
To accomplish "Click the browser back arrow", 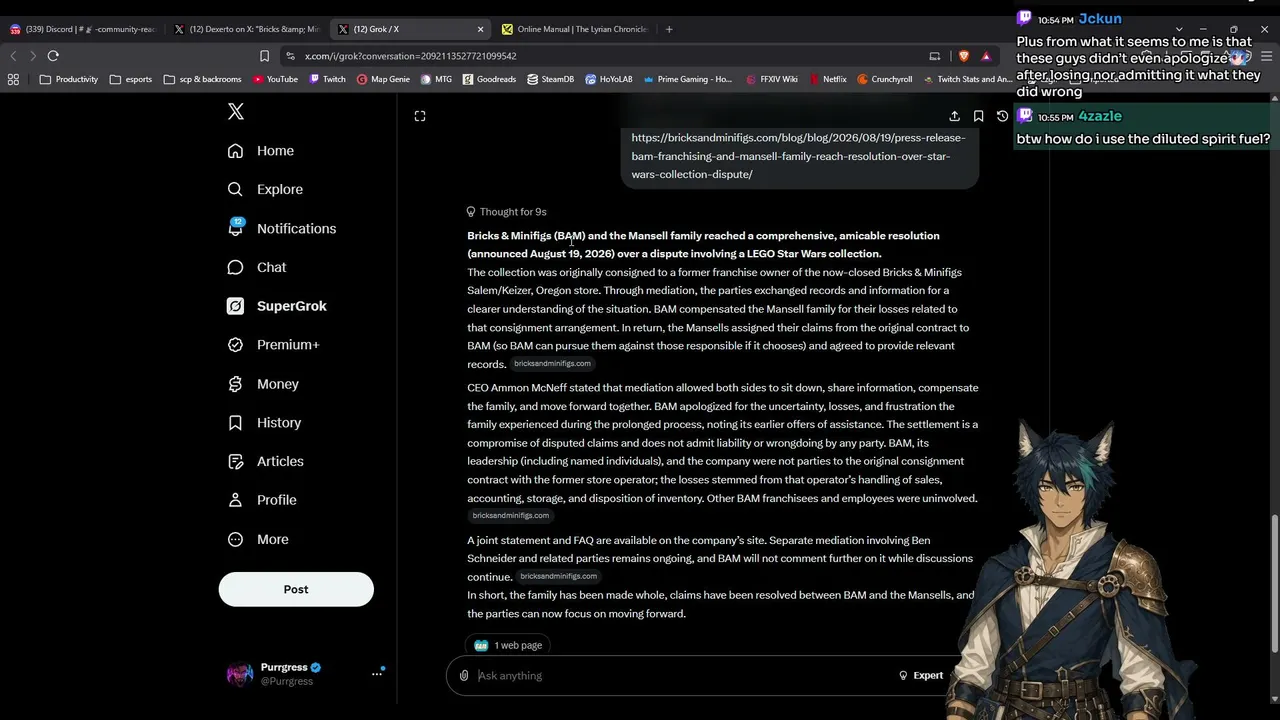I will 13,56.
